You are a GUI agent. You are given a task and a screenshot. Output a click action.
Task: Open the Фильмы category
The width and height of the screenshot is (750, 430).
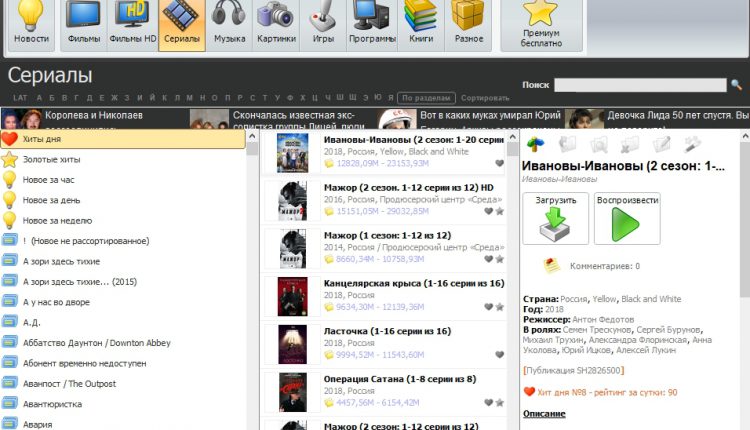coord(84,25)
